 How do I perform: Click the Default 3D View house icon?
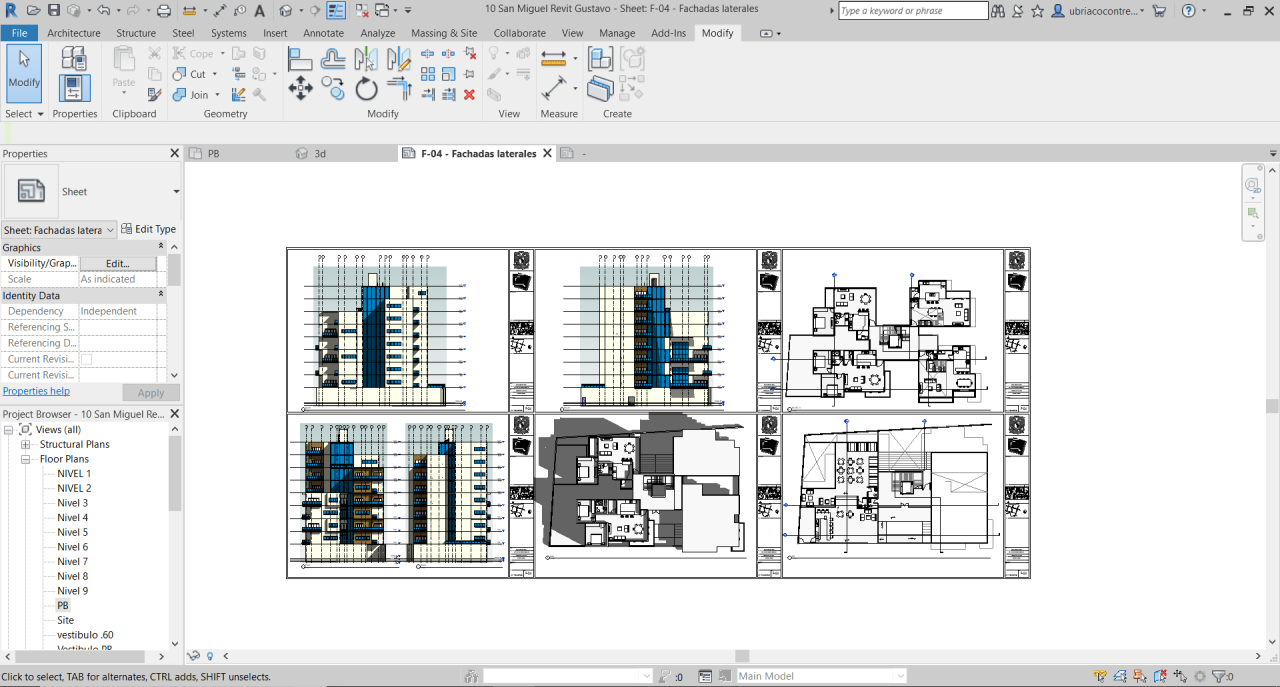tap(286, 10)
